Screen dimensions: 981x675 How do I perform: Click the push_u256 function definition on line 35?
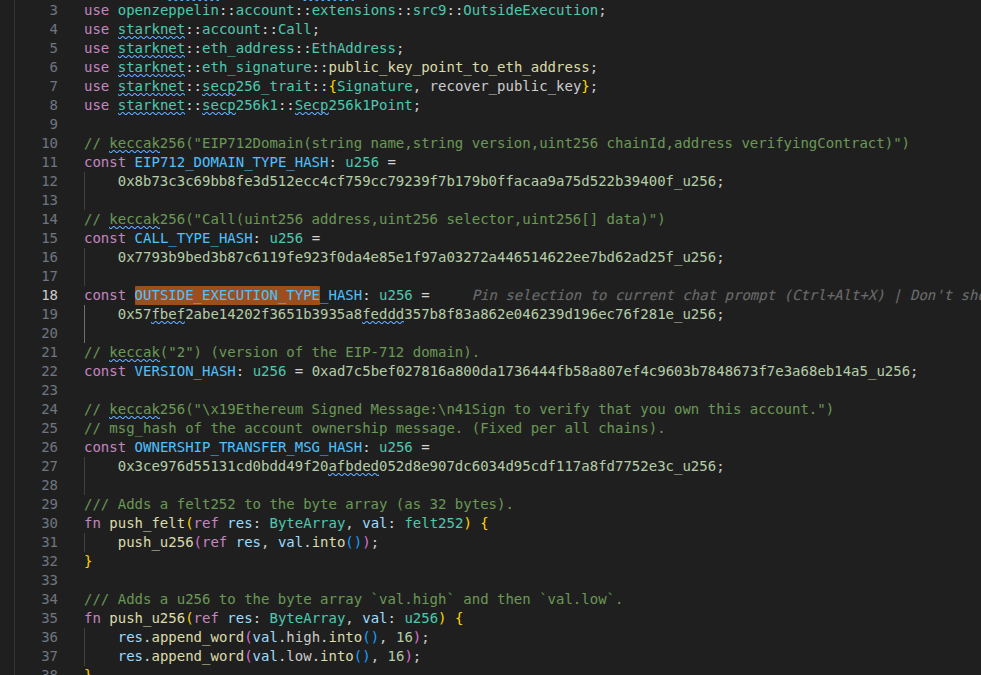(x=147, y=618)
